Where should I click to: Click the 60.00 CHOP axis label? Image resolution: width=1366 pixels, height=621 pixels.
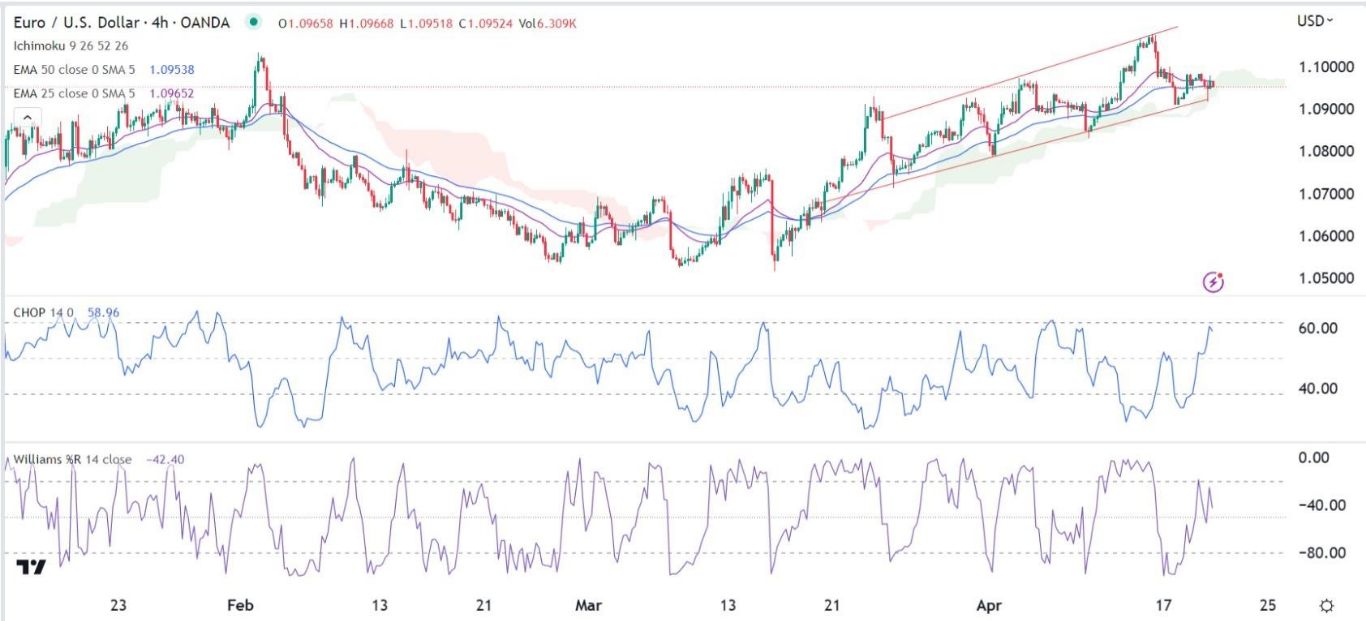click(1316, 328)
